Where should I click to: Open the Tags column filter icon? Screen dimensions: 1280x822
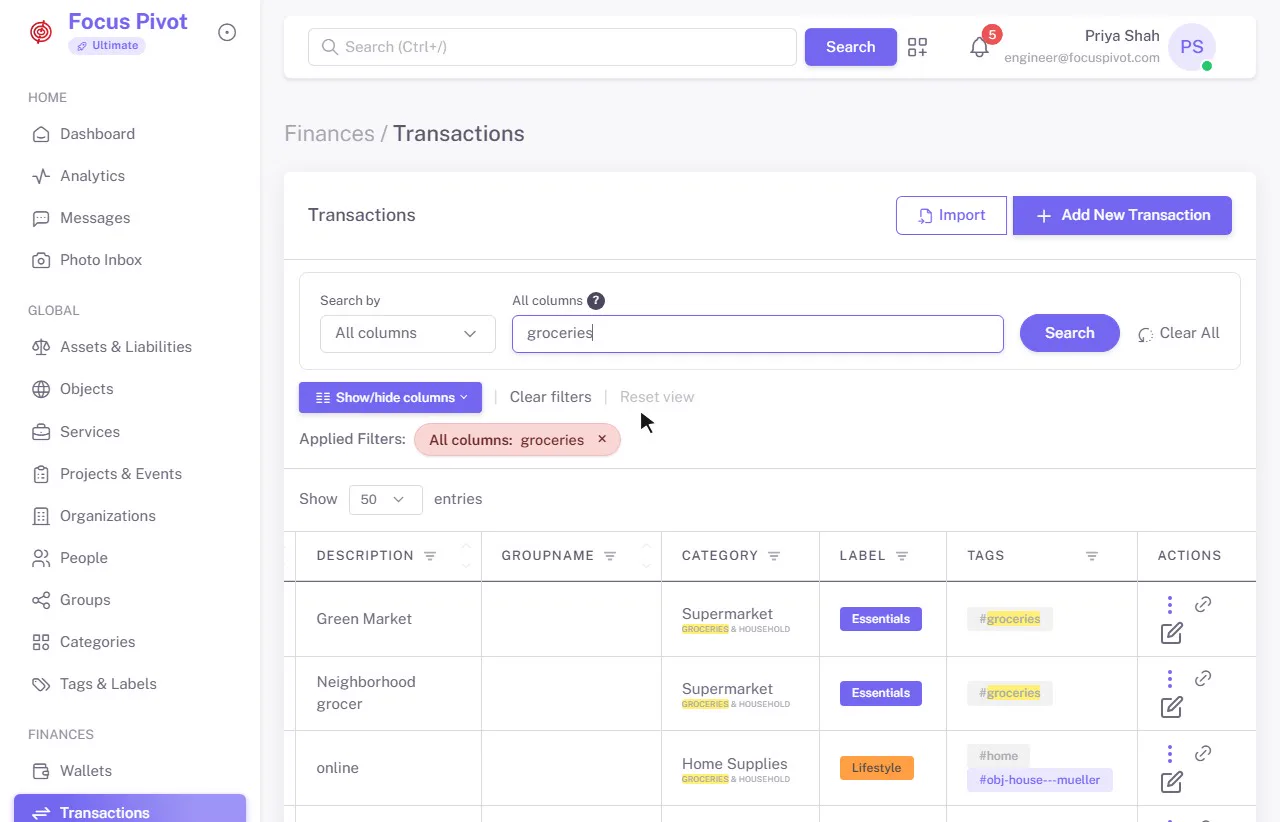1092,556
